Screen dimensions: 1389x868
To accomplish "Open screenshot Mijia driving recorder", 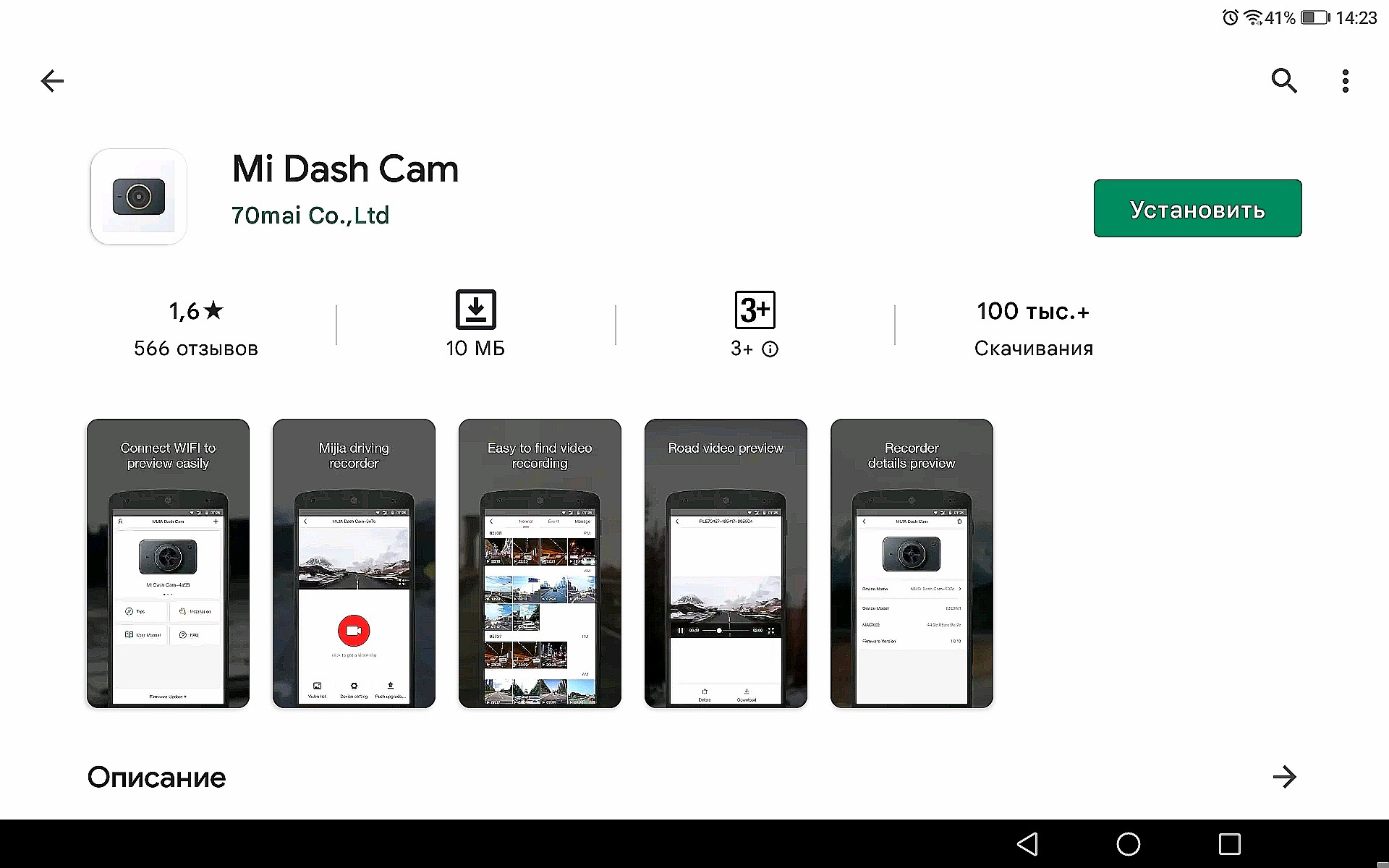I will 354,563.
